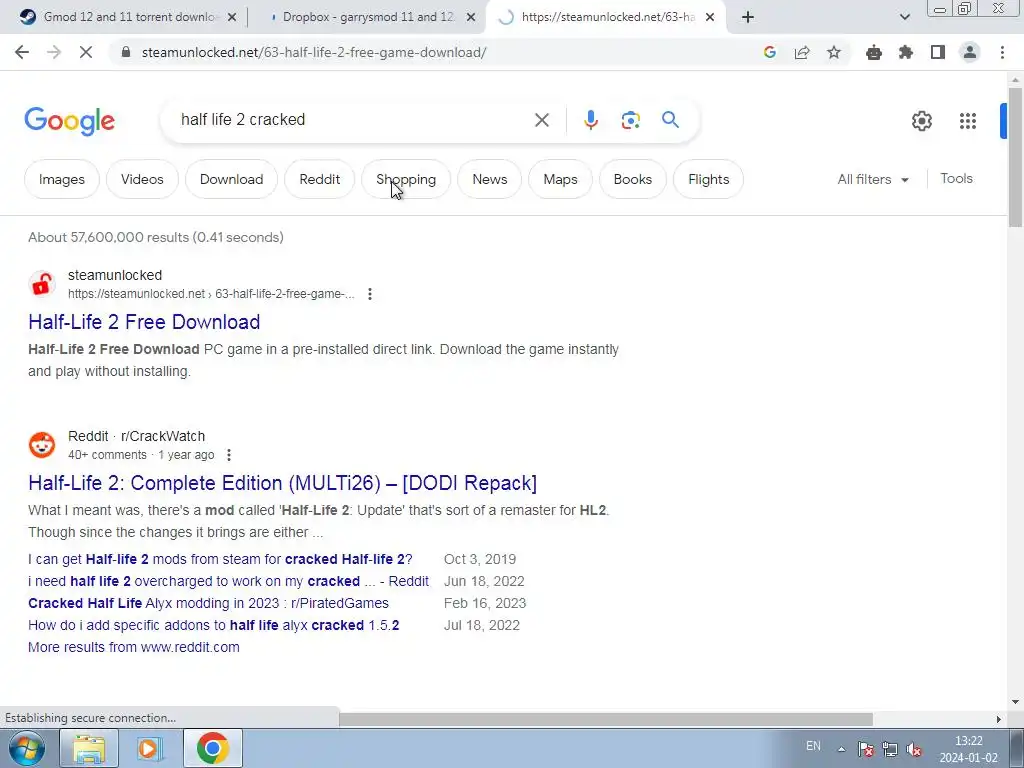Screen dimensions: 1024x768
Task: Search by image with Google Lens
Action: pos(630,120)
